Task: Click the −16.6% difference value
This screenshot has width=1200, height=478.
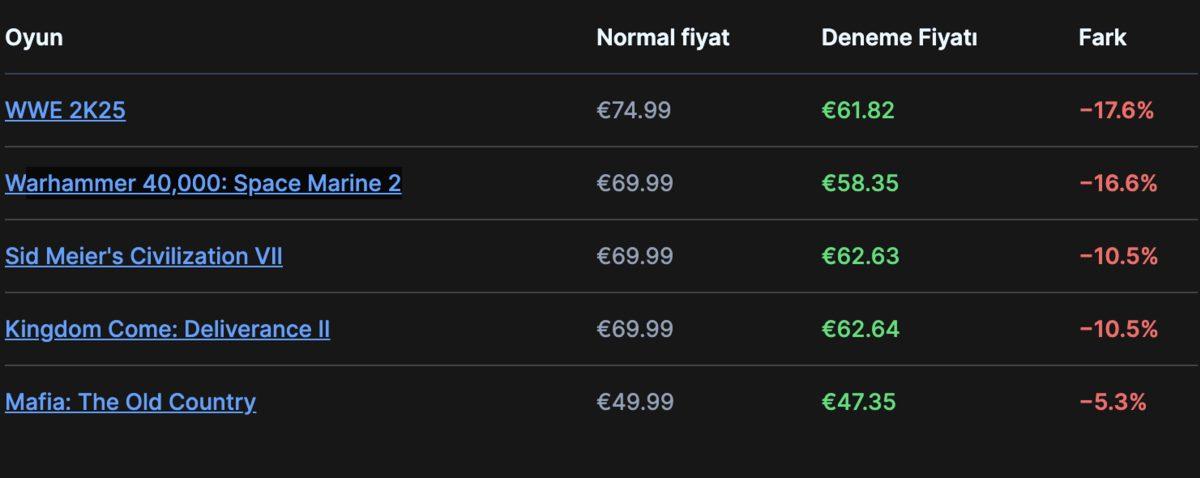Action: coord(1118,183)
